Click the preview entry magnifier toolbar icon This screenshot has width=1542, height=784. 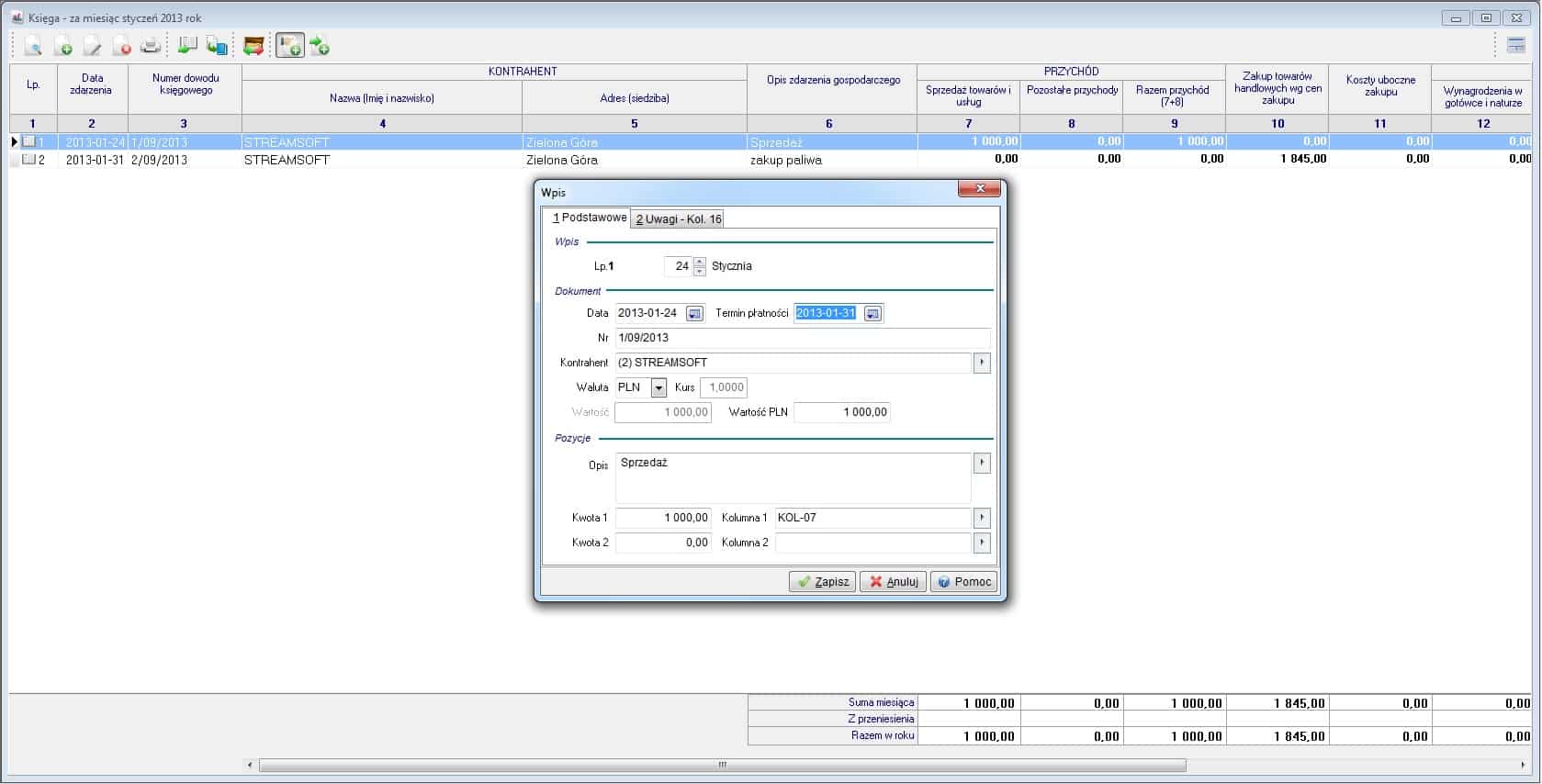tap(33, 45)
